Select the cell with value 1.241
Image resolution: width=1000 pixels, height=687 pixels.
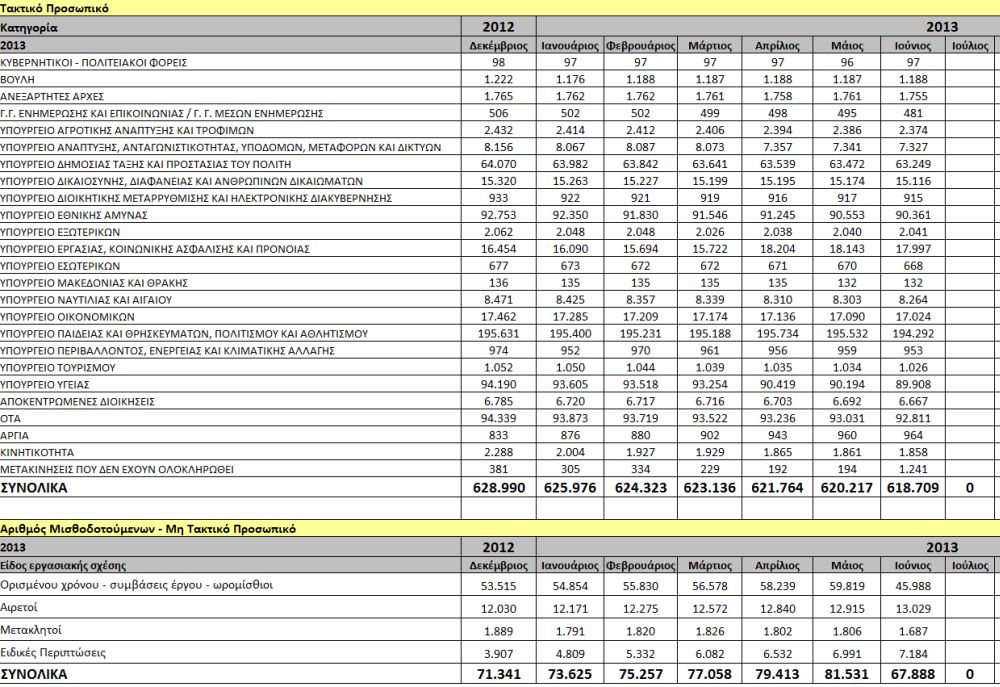pyautogui.click(x=912, y=470)
